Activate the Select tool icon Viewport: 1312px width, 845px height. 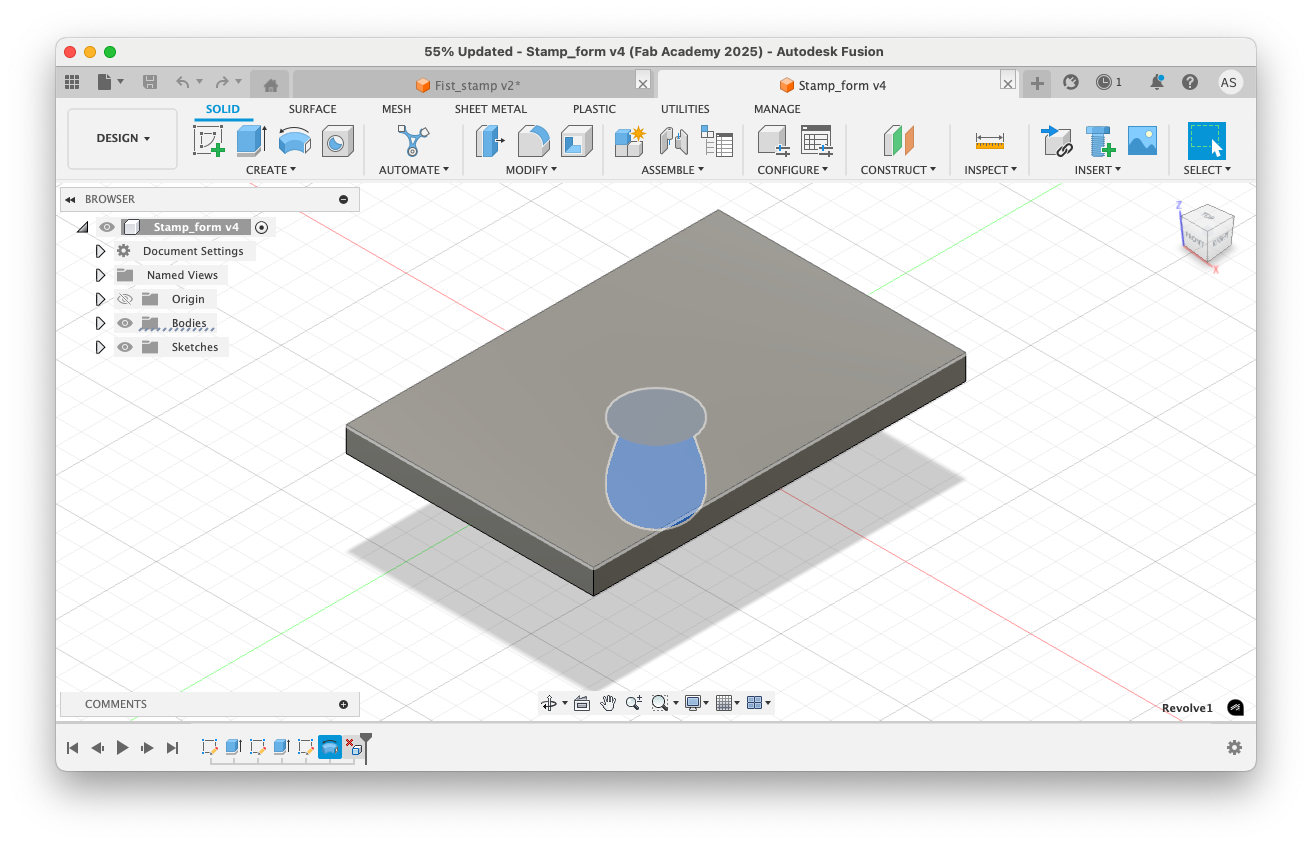(x=1206, y=140)
